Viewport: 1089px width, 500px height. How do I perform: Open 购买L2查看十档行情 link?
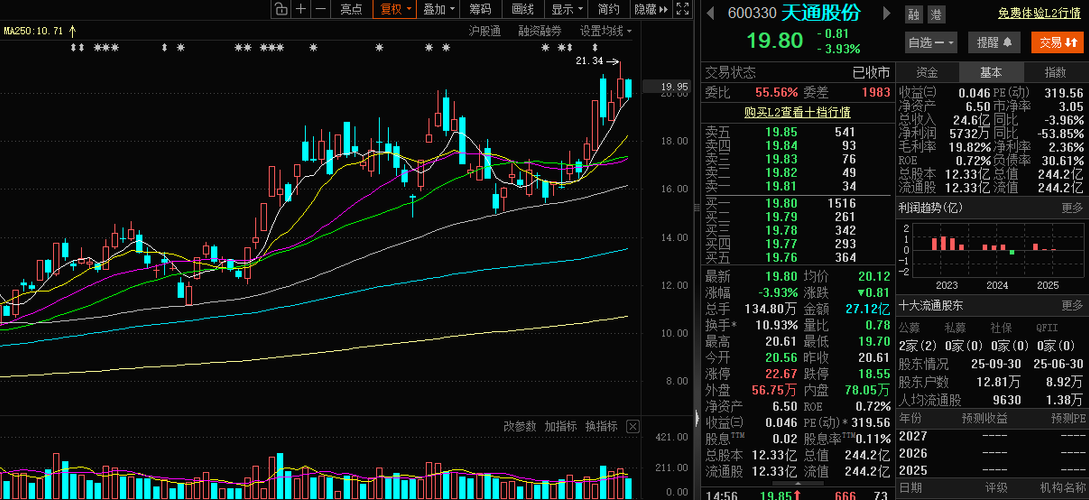coord(797,112)
